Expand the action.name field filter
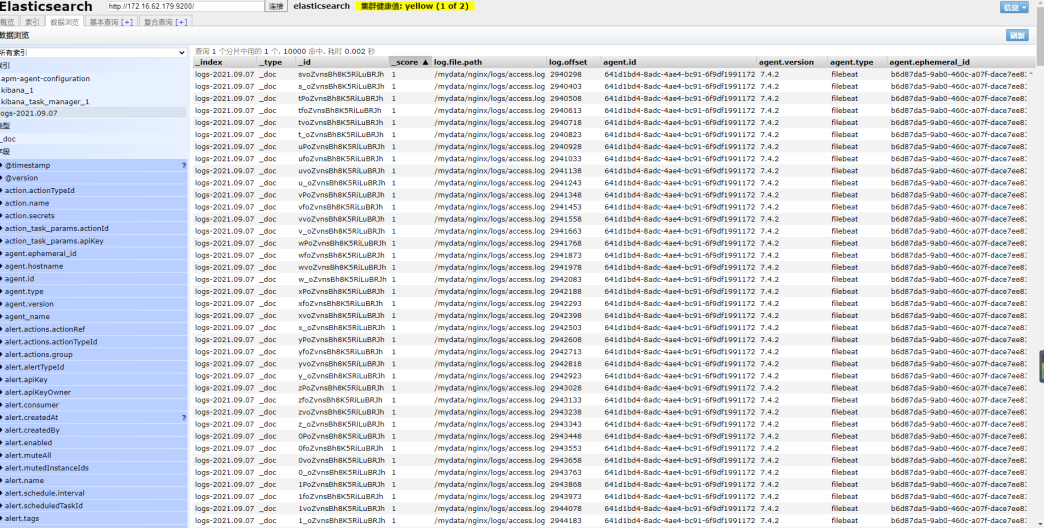1044x528 pixels. 93,203
